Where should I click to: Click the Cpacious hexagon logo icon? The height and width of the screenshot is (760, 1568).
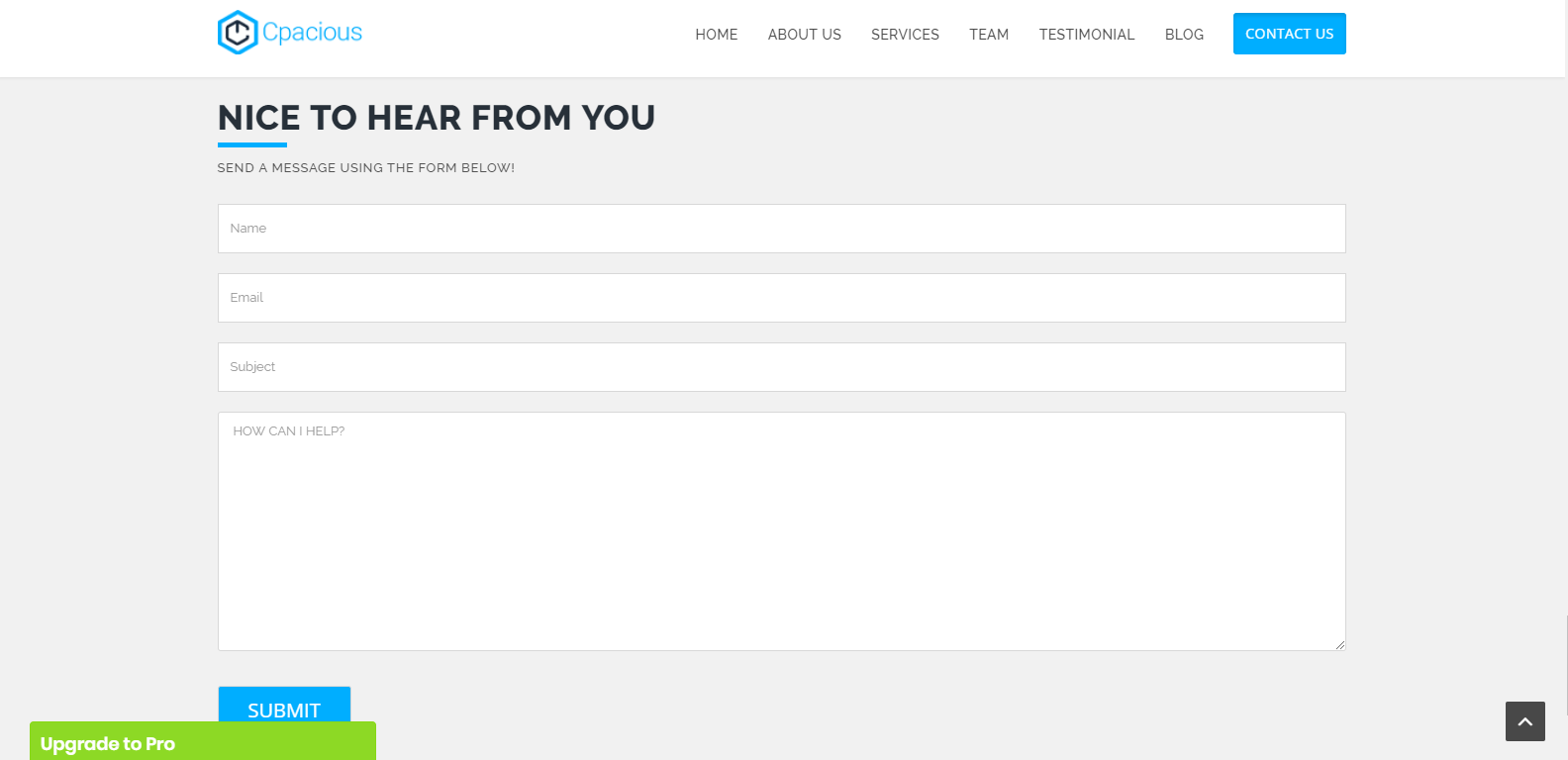click(x=238, y=33)
